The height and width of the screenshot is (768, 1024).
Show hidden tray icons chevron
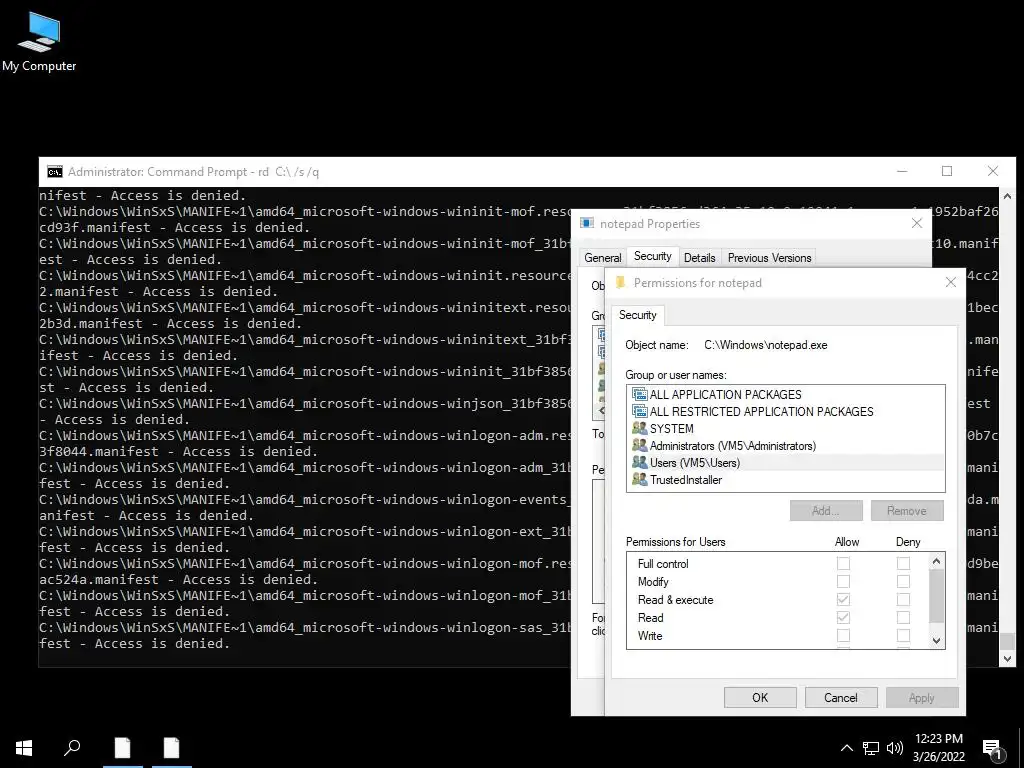coord(846,748)
